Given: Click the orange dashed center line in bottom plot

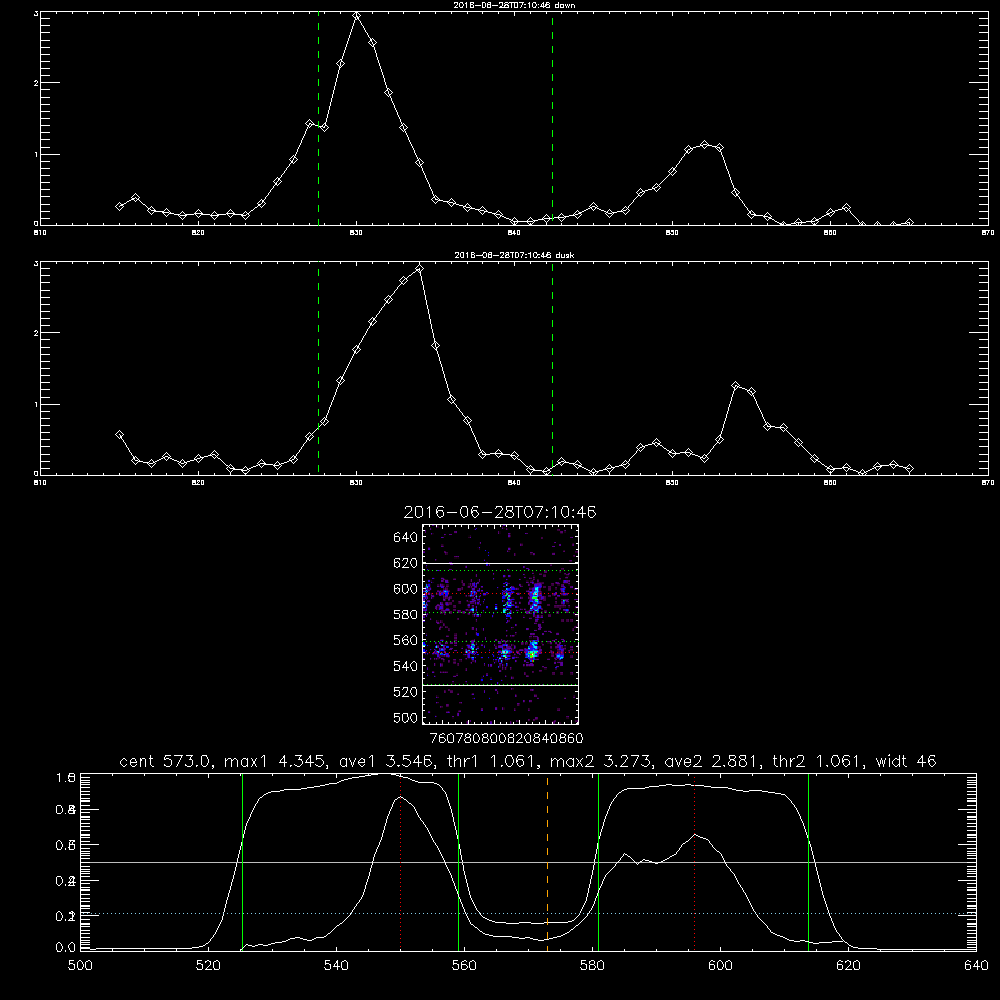Looking at the screenshot, I should [x=547, y=862].
